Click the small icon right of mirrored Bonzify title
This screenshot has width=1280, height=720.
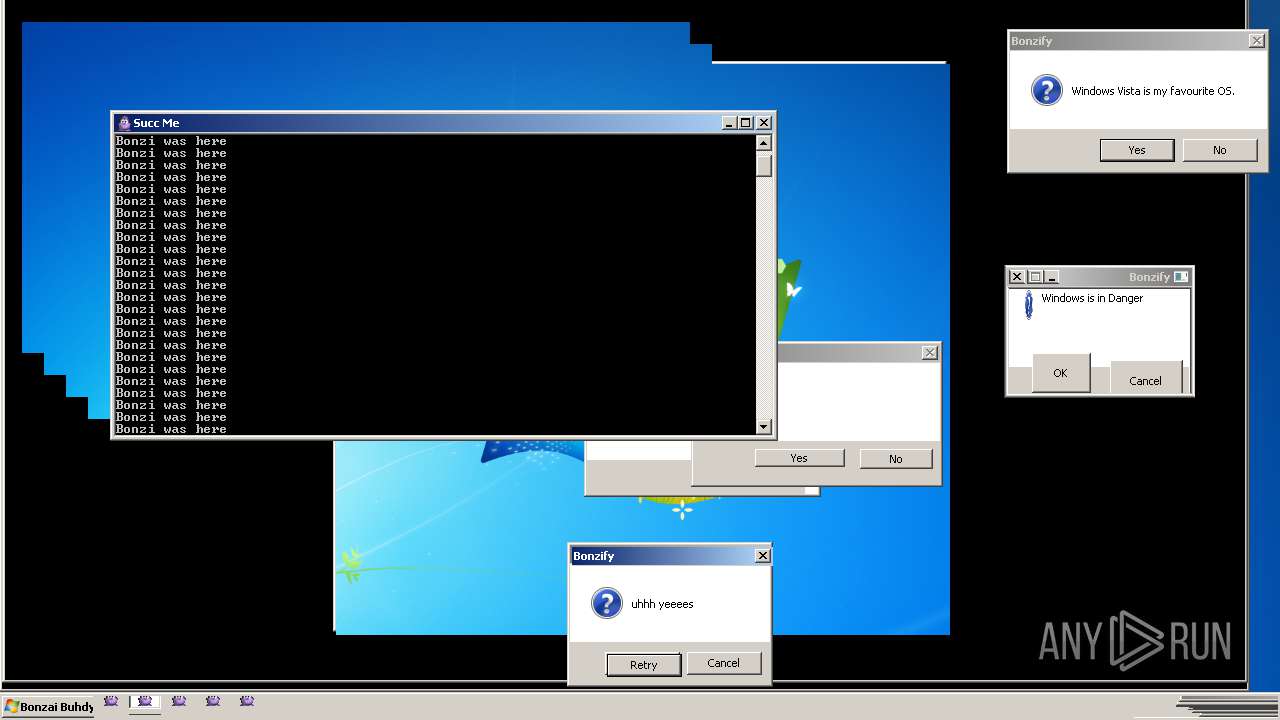(x=1181, y=277)
